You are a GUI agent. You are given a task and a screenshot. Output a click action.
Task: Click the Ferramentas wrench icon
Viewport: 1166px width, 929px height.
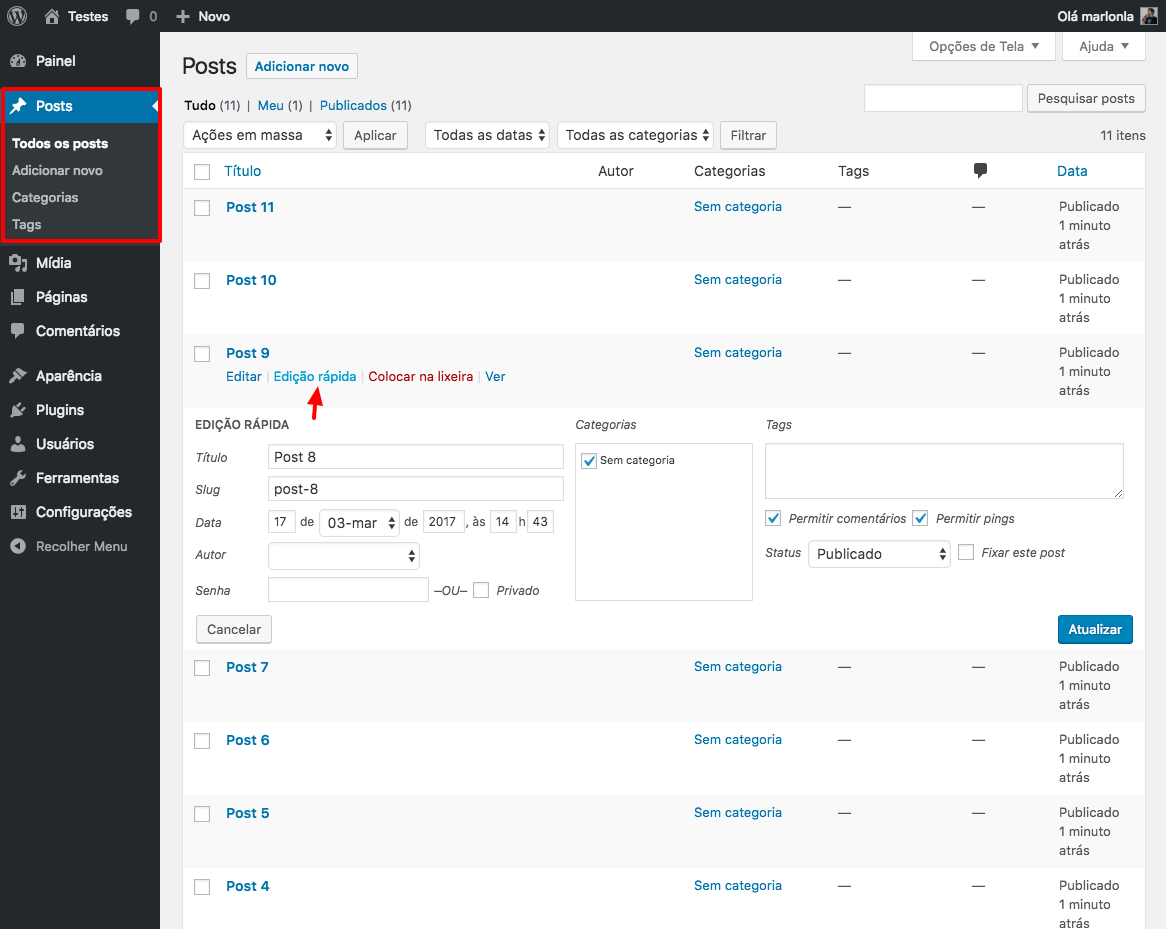(19, 478)
